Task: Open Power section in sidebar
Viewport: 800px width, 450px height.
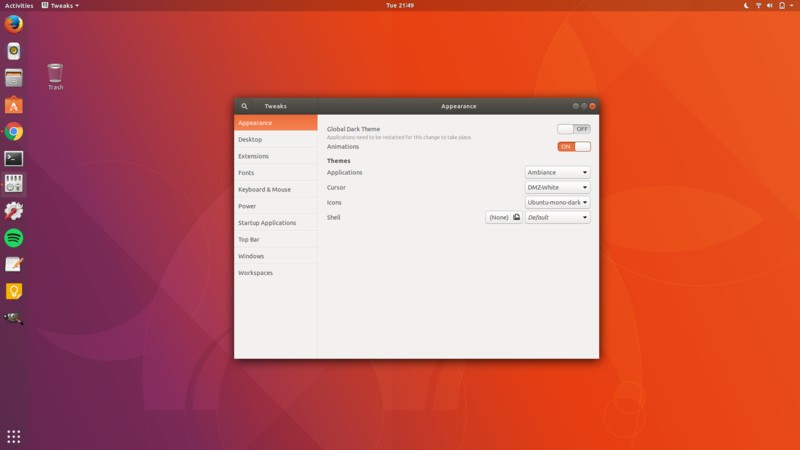Action: tap(276, 206)
